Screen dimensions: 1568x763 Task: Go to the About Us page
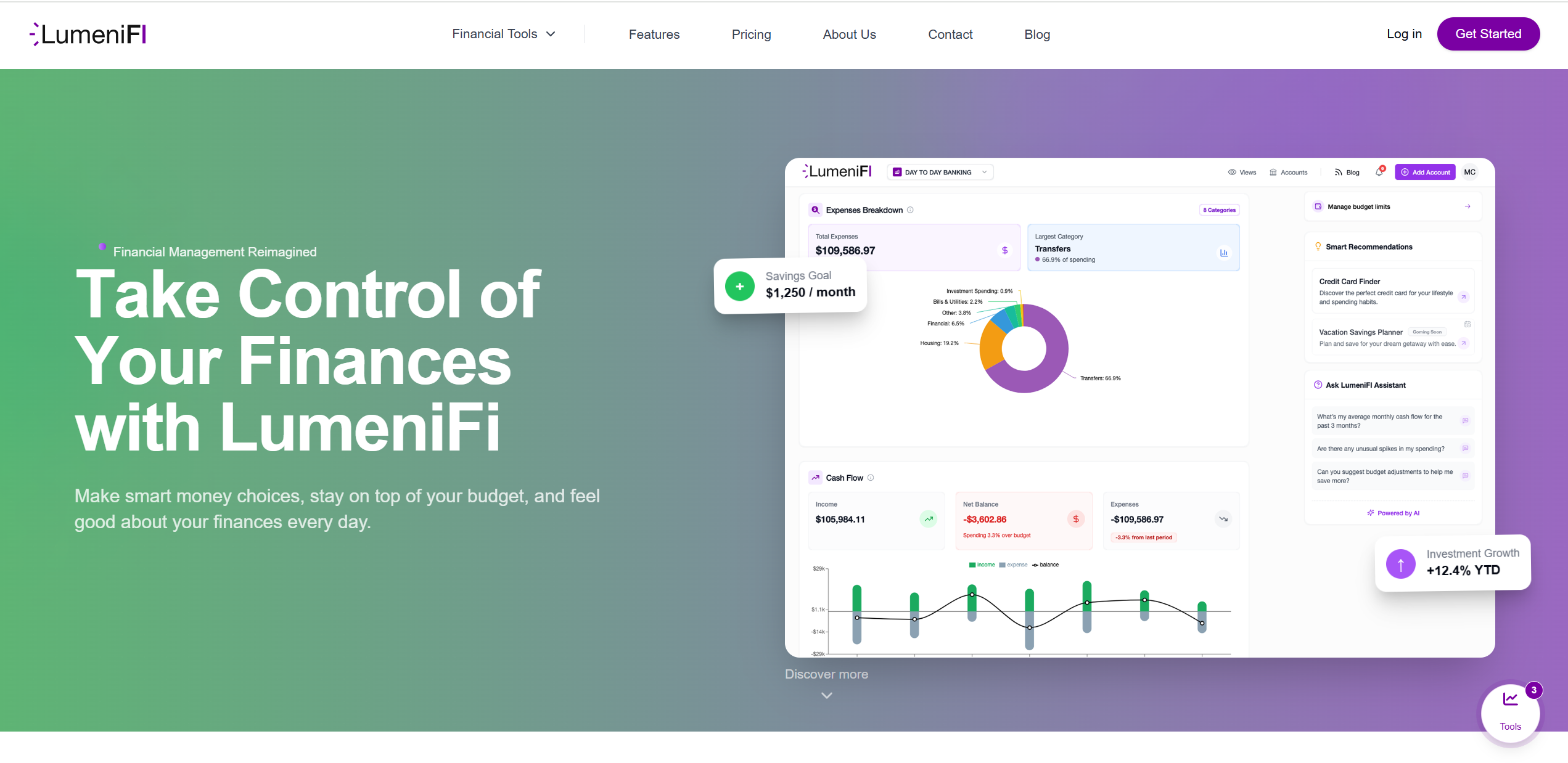tap(849, 35)
